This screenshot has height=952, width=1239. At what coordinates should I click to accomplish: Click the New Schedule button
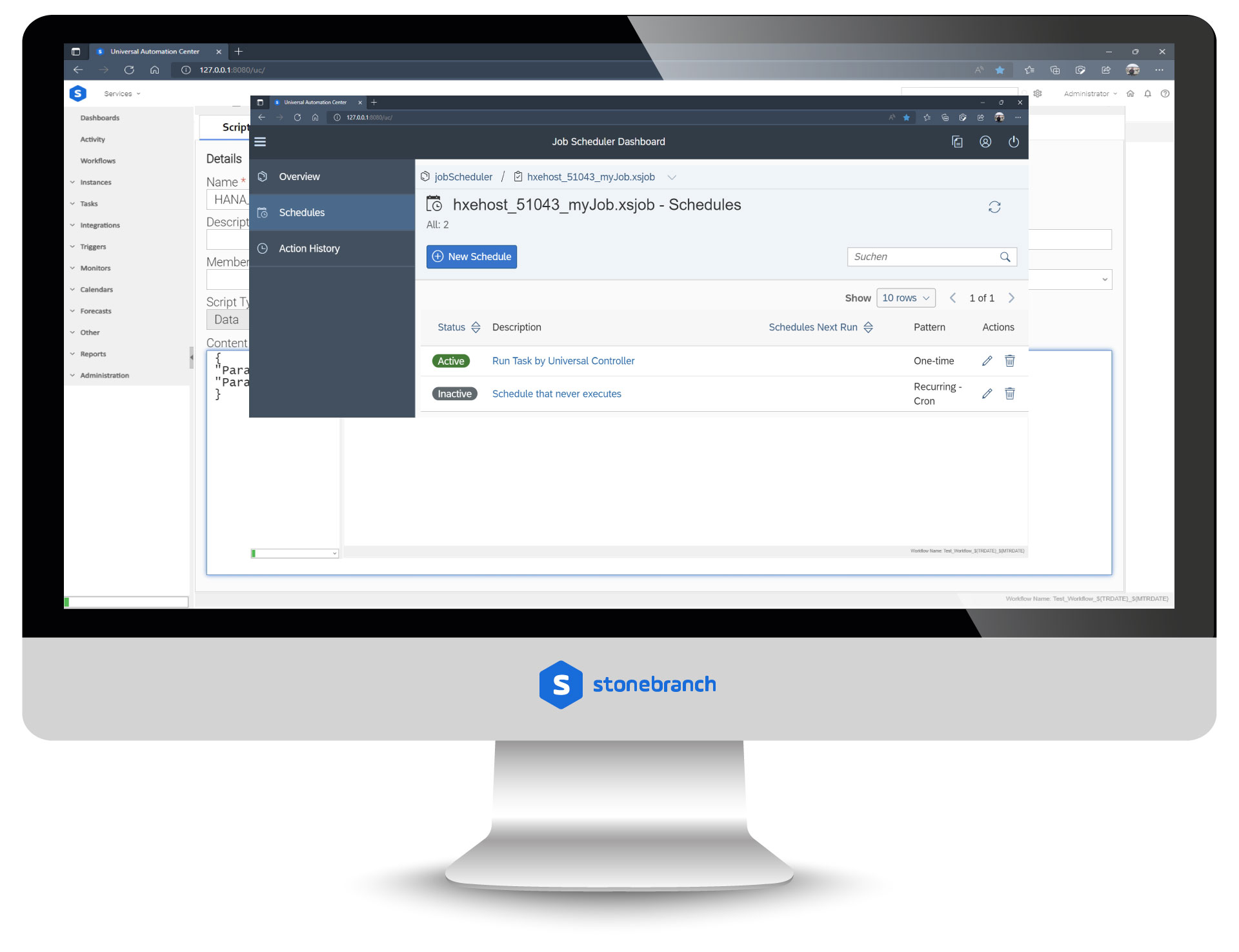click(472, 257)
